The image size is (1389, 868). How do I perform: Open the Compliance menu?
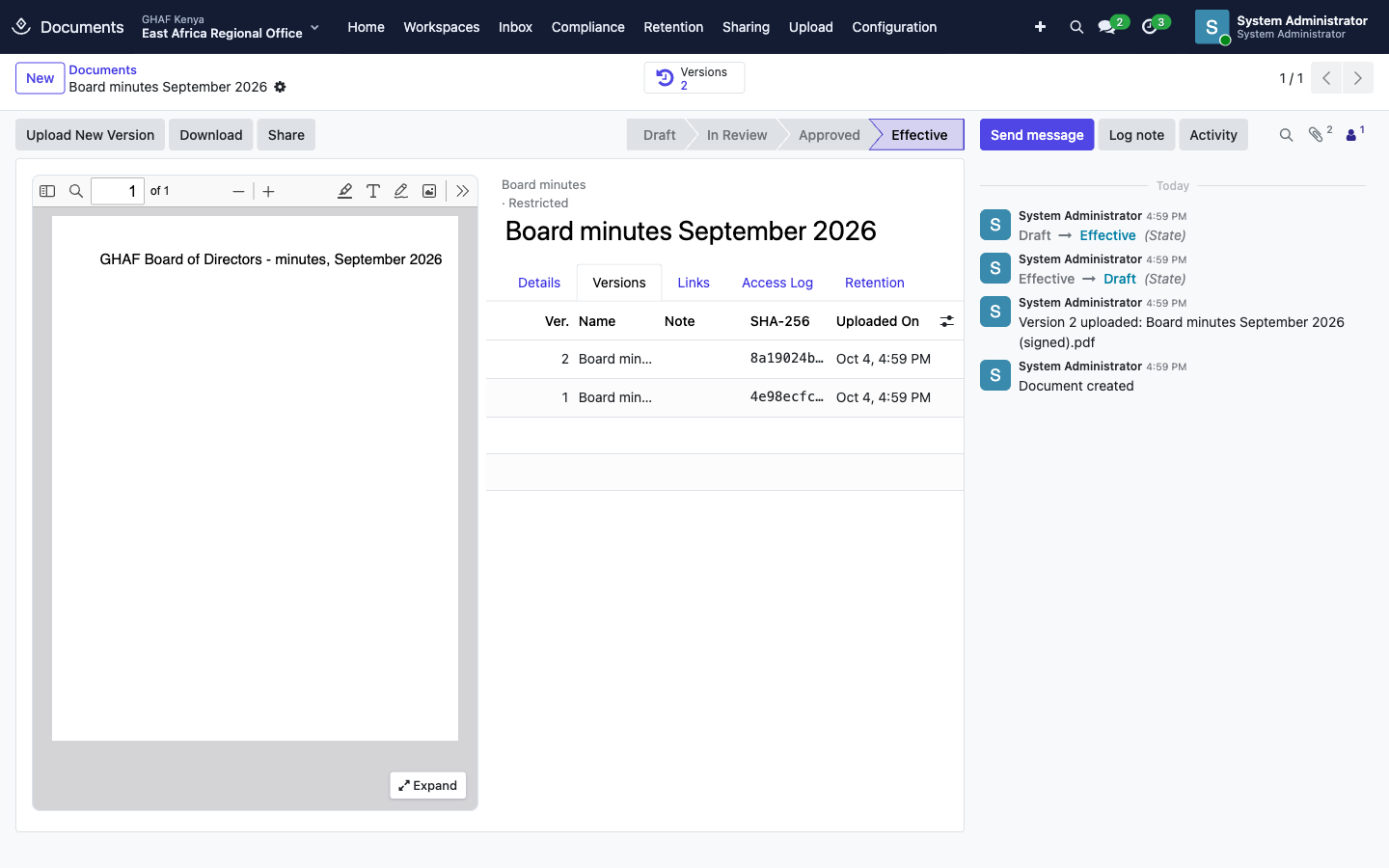pos(588,27)
